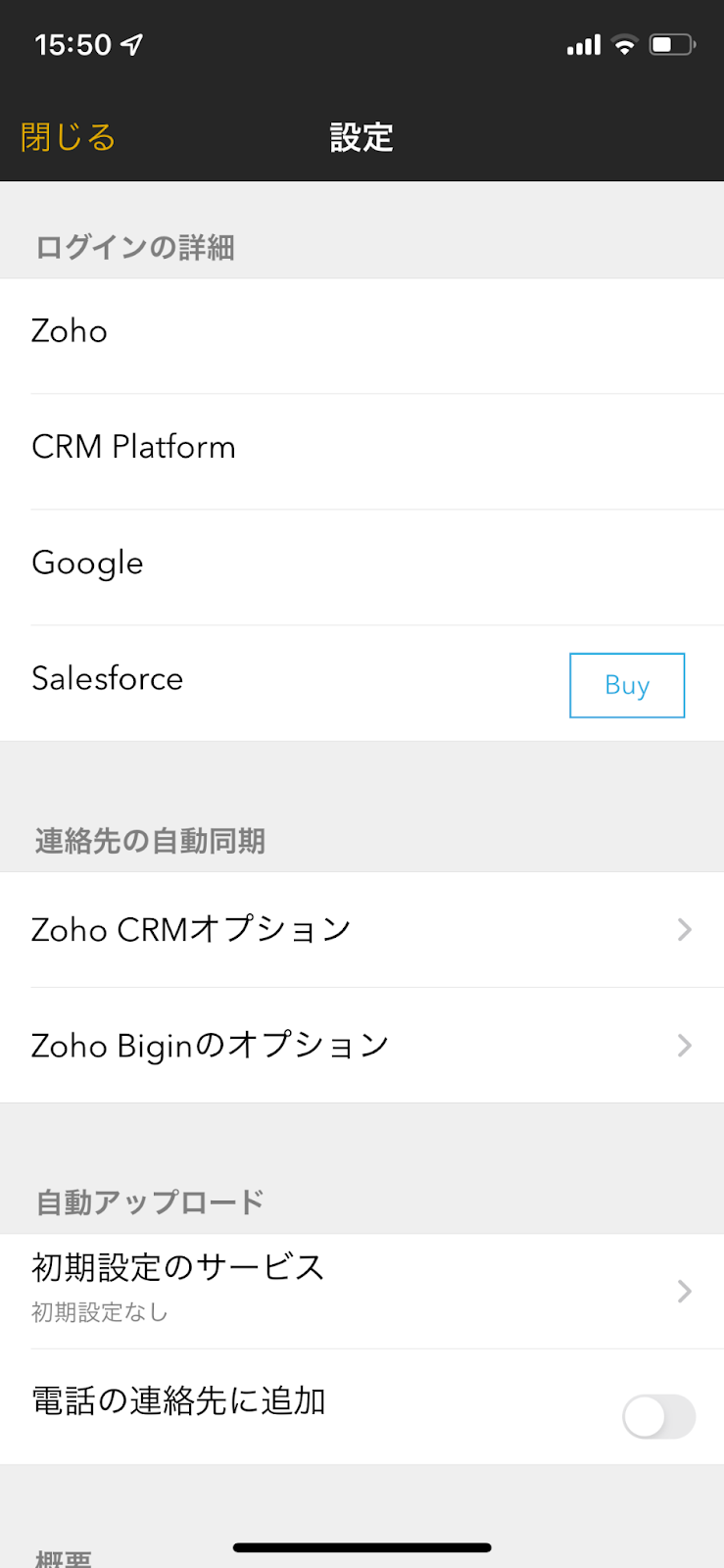Tap the battery indicator icon

[x=672, y=44]
